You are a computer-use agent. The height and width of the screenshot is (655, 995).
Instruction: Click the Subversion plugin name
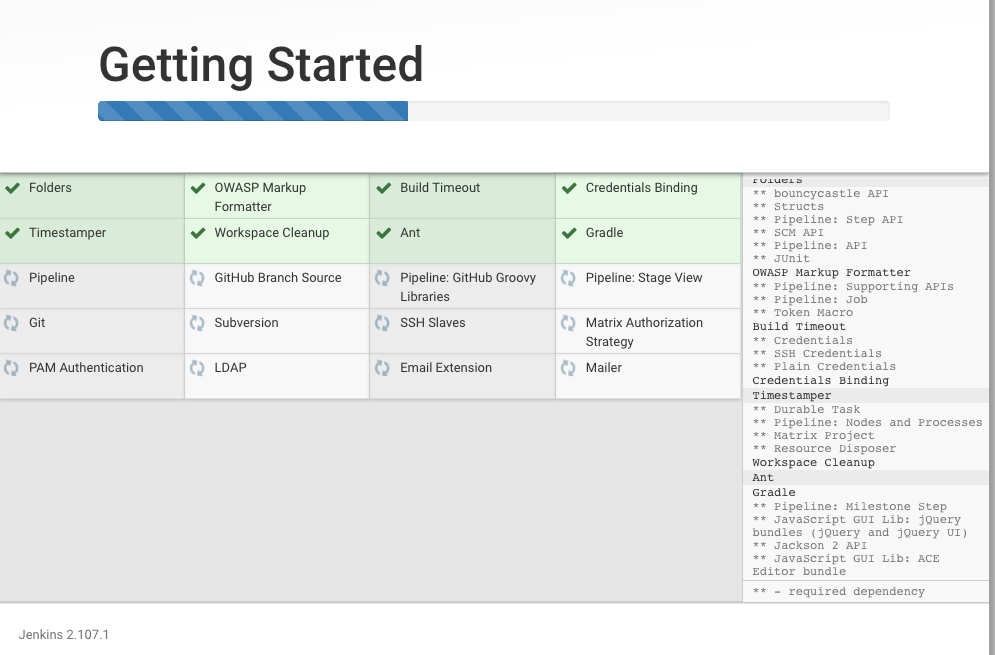(x=246, y=323)
